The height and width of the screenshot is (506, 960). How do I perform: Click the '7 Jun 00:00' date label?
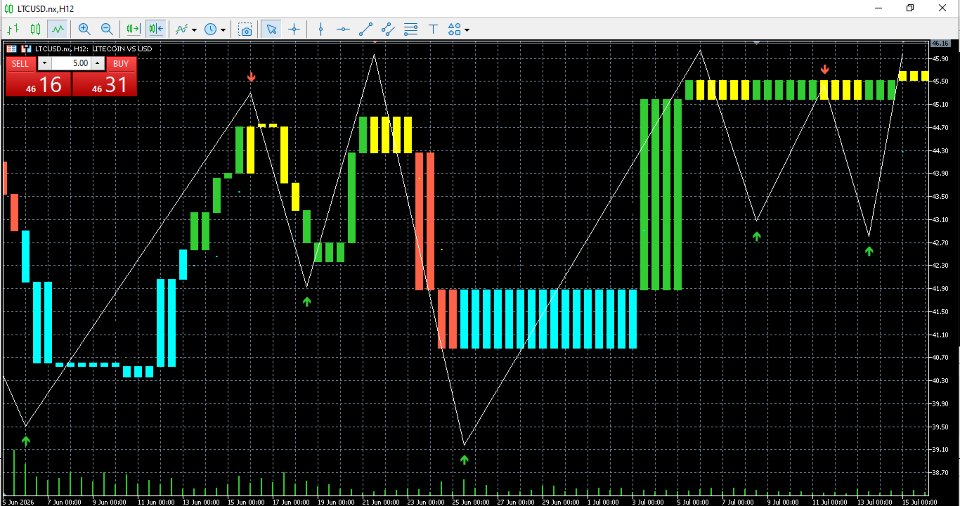tap(64, 502)
